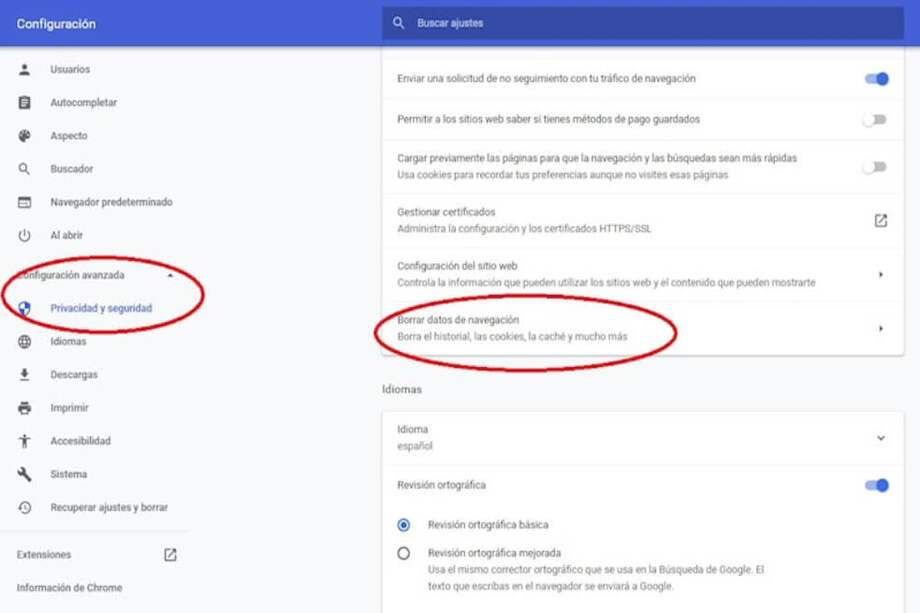The image size is (920, 613).
Task: Click the Buscar ajustes search field
Action: coord(640,23)
